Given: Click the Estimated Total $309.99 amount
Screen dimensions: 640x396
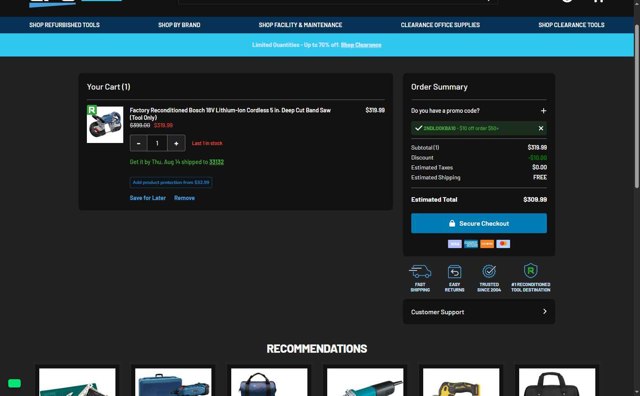Looking at the screenshot, I should coord(535,200).
